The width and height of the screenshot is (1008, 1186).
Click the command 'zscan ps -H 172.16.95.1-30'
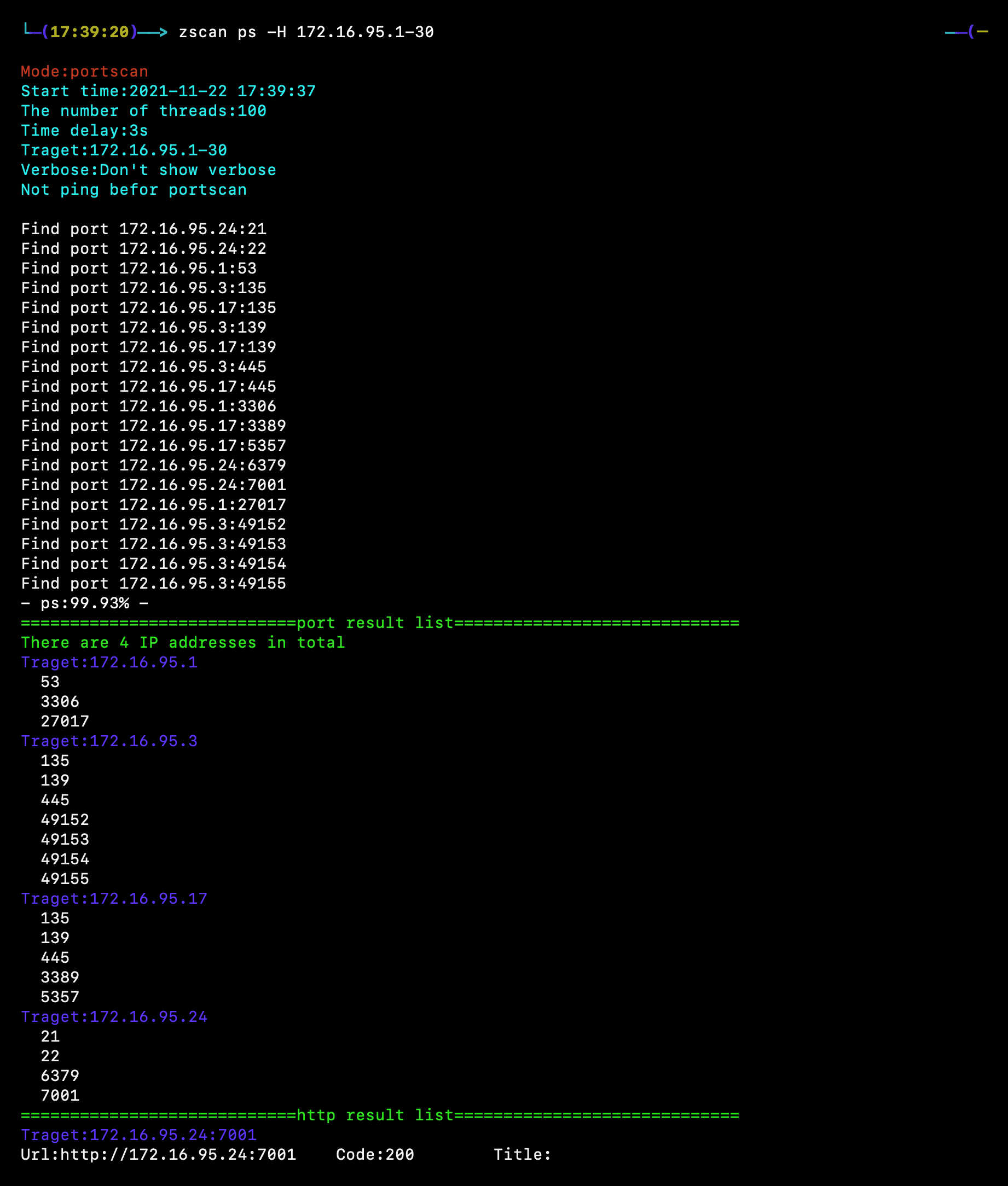click(306, 32)
